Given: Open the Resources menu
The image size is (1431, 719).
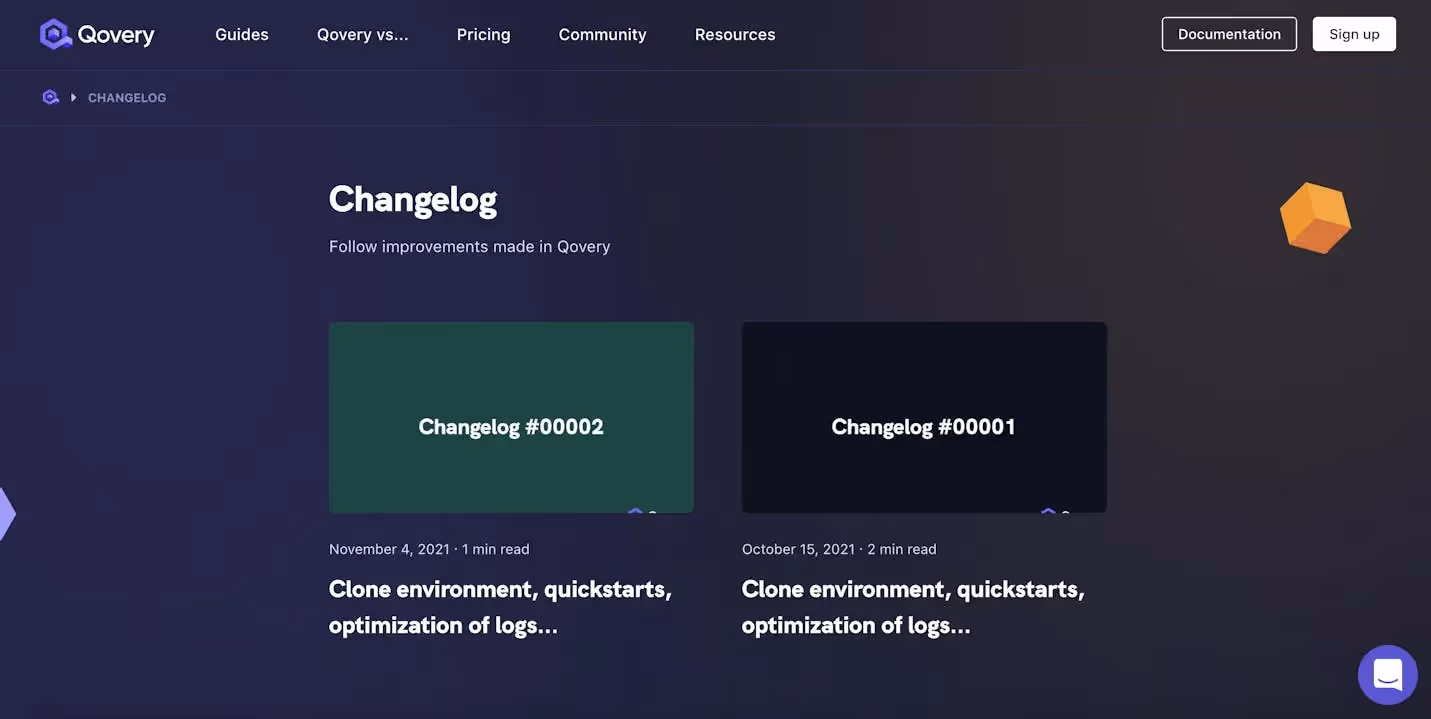Looking at the screenshot, I should (x=735, y=32).
